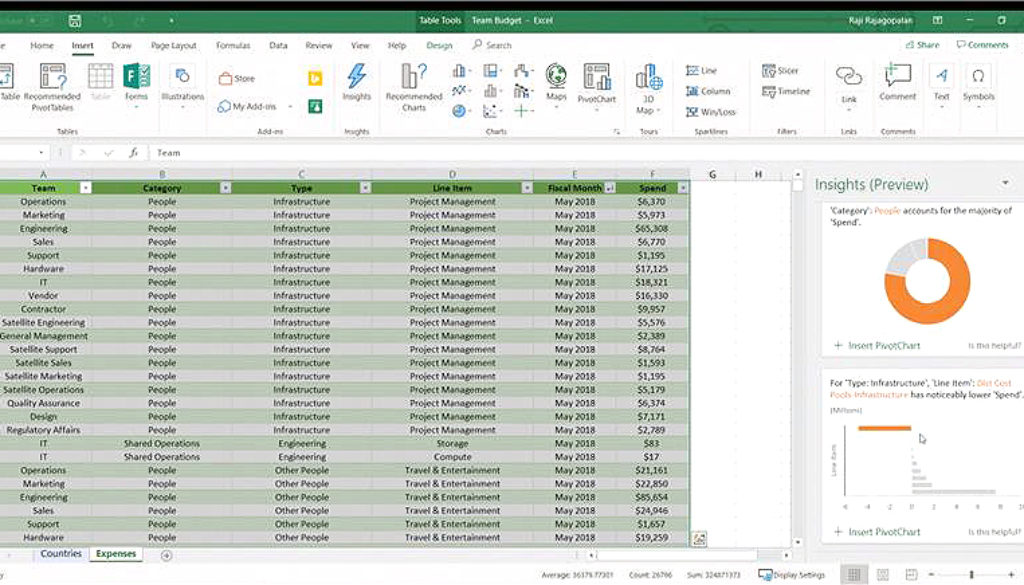Screen dimensions: 1024x585
Task: Open the table Design tab
Action: coord(439,46)
